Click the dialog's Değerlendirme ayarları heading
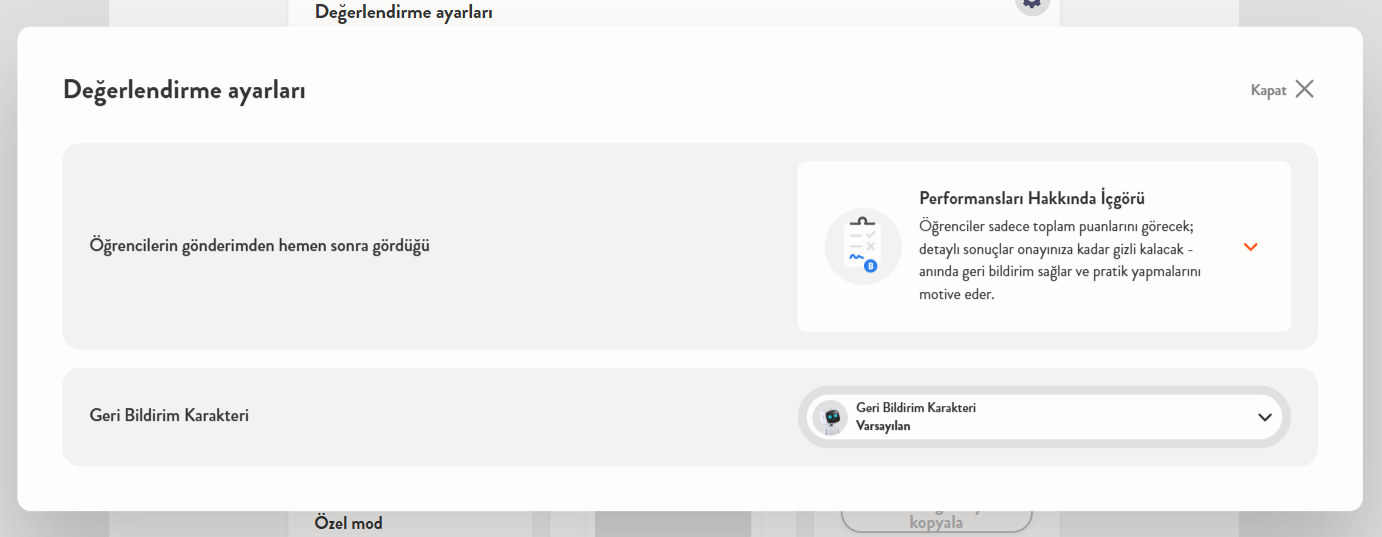 (184, 90)
